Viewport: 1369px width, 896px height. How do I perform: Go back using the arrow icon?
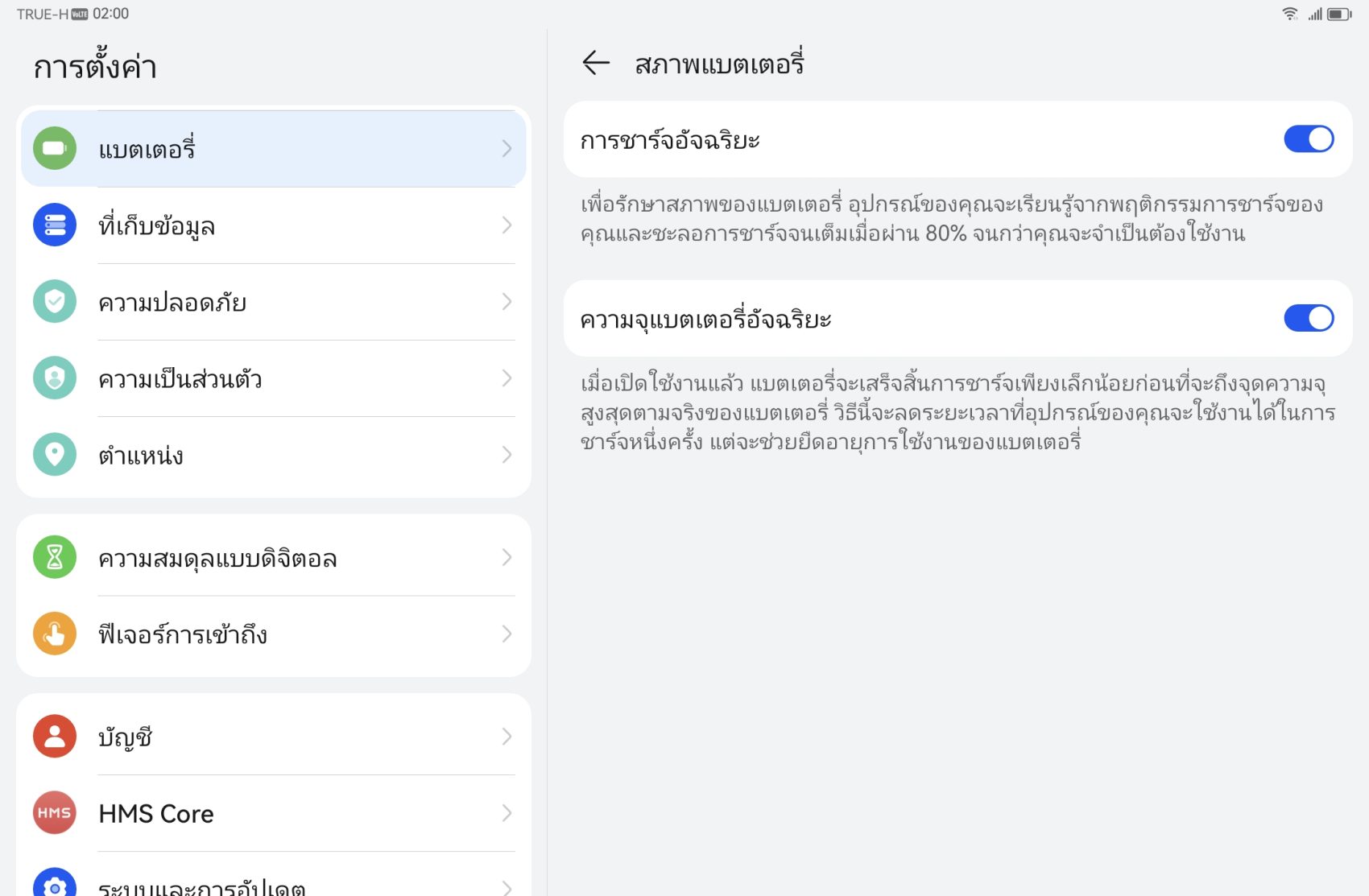[x=596, y=63]
